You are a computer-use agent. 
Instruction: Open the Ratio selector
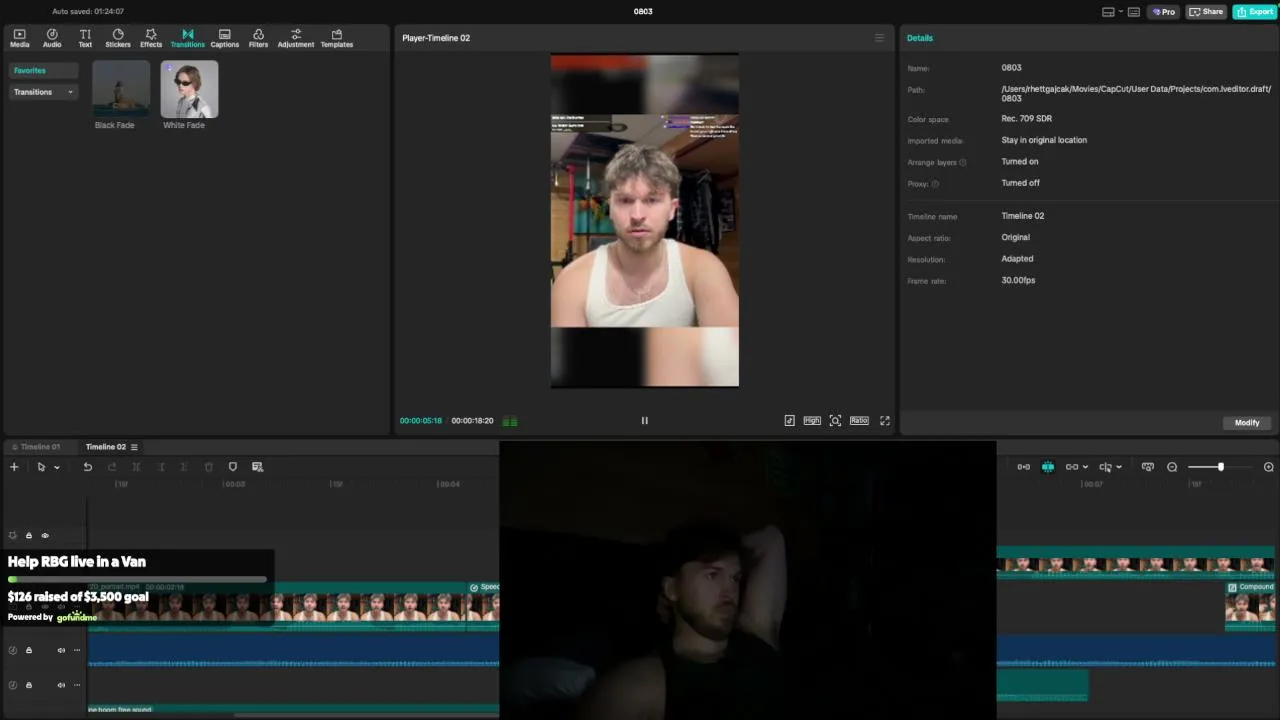(859, 421)
